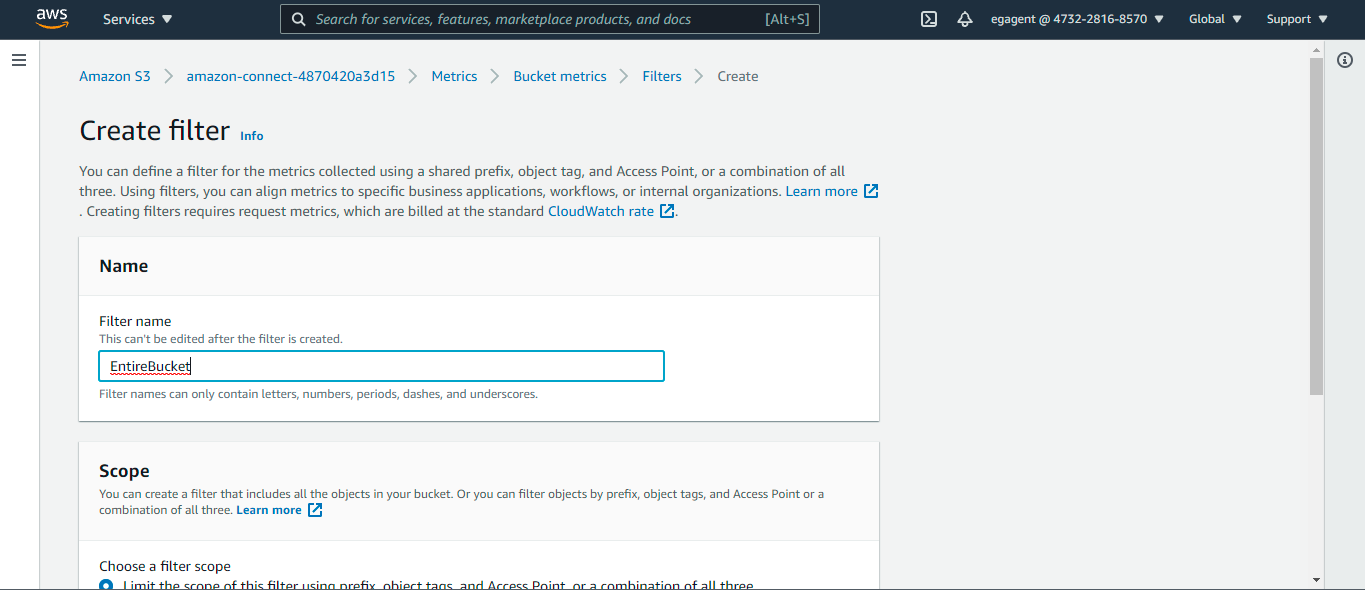Screen dimensions: 1365x590
Task: Open the CloudShell terminal icon
Action: point(929,19)
